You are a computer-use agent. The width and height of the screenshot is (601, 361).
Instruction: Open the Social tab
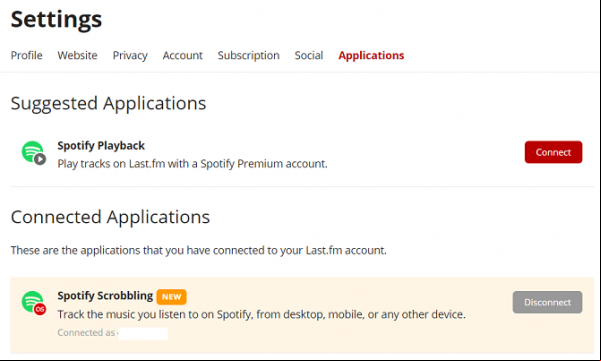309,56
